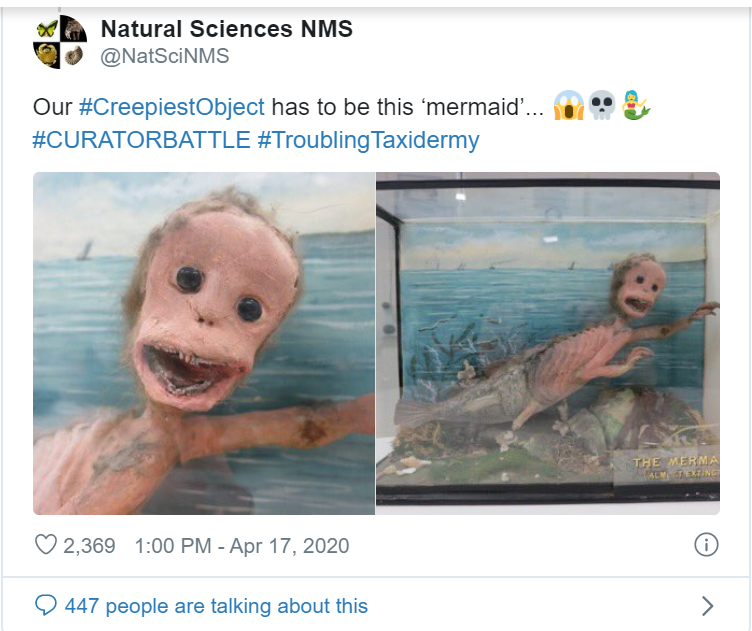This screenshot has height=631, width=752.
Task: Follow the #TroublingTaxidermy hashtag link
Action: tap(368, 140)
